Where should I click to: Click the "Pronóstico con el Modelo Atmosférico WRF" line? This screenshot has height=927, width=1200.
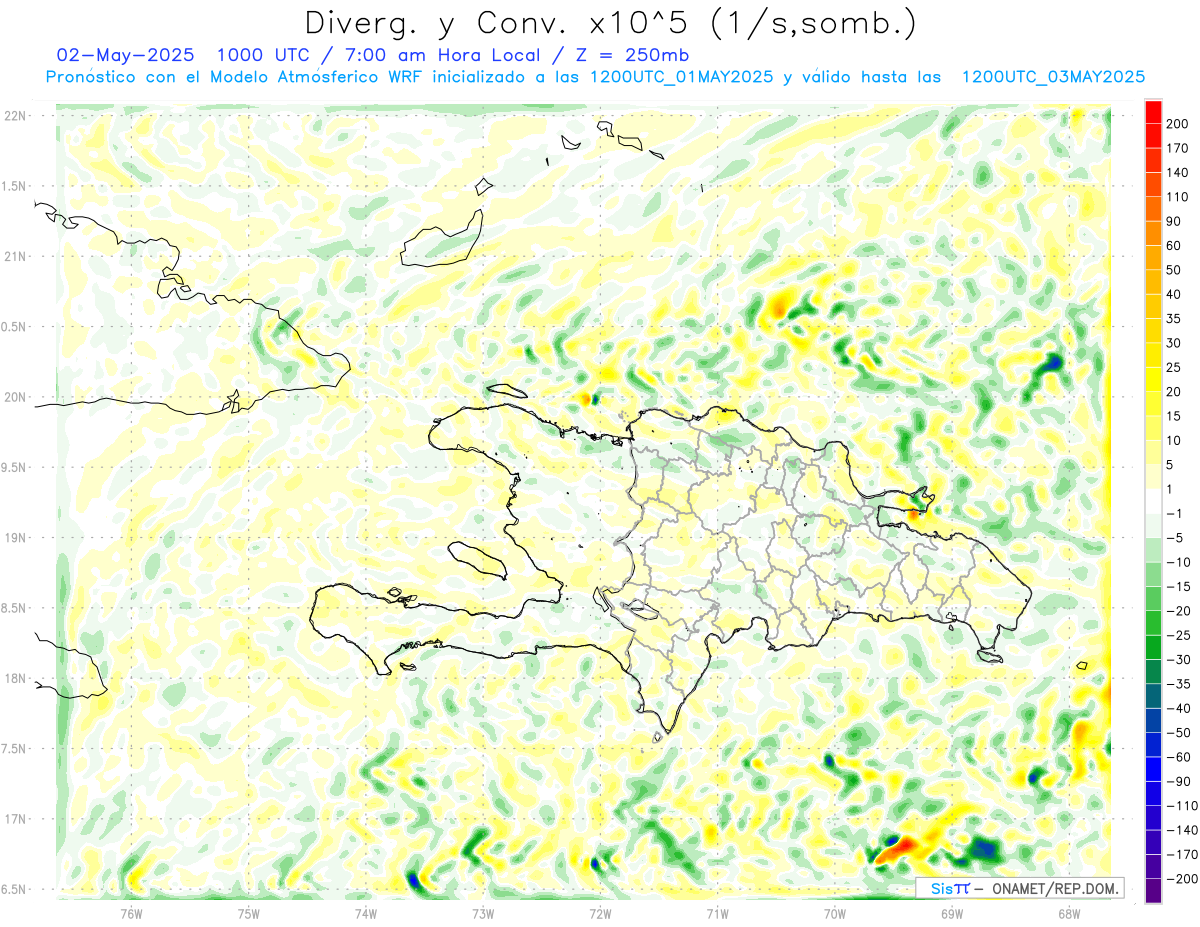click(x=234, y=77)
